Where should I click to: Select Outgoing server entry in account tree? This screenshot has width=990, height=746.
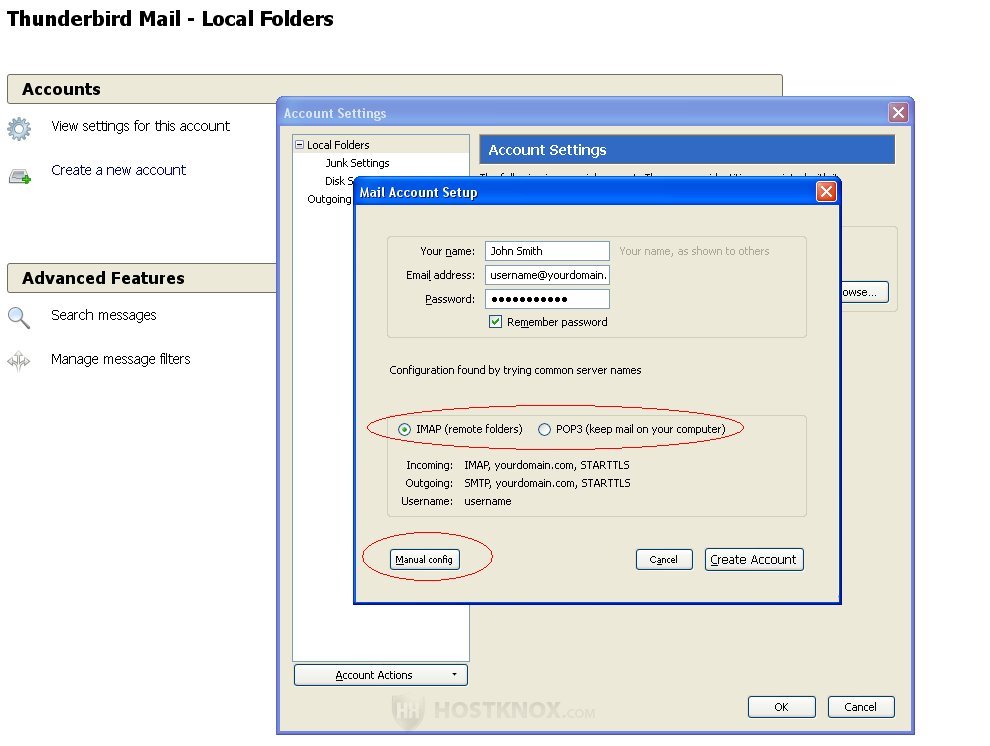coord(329,199)
